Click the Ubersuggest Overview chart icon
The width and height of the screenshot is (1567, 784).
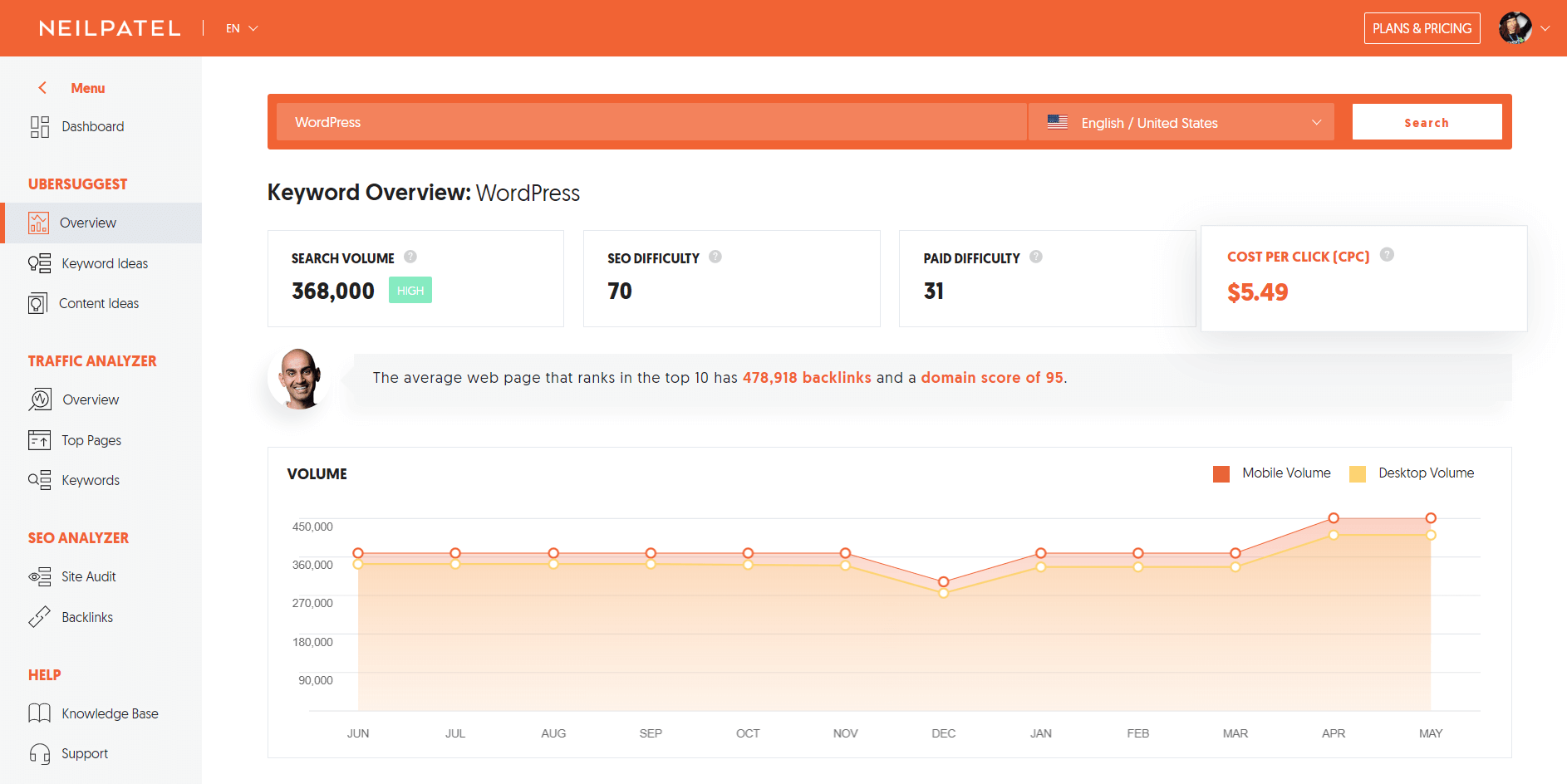pos(38,223)
